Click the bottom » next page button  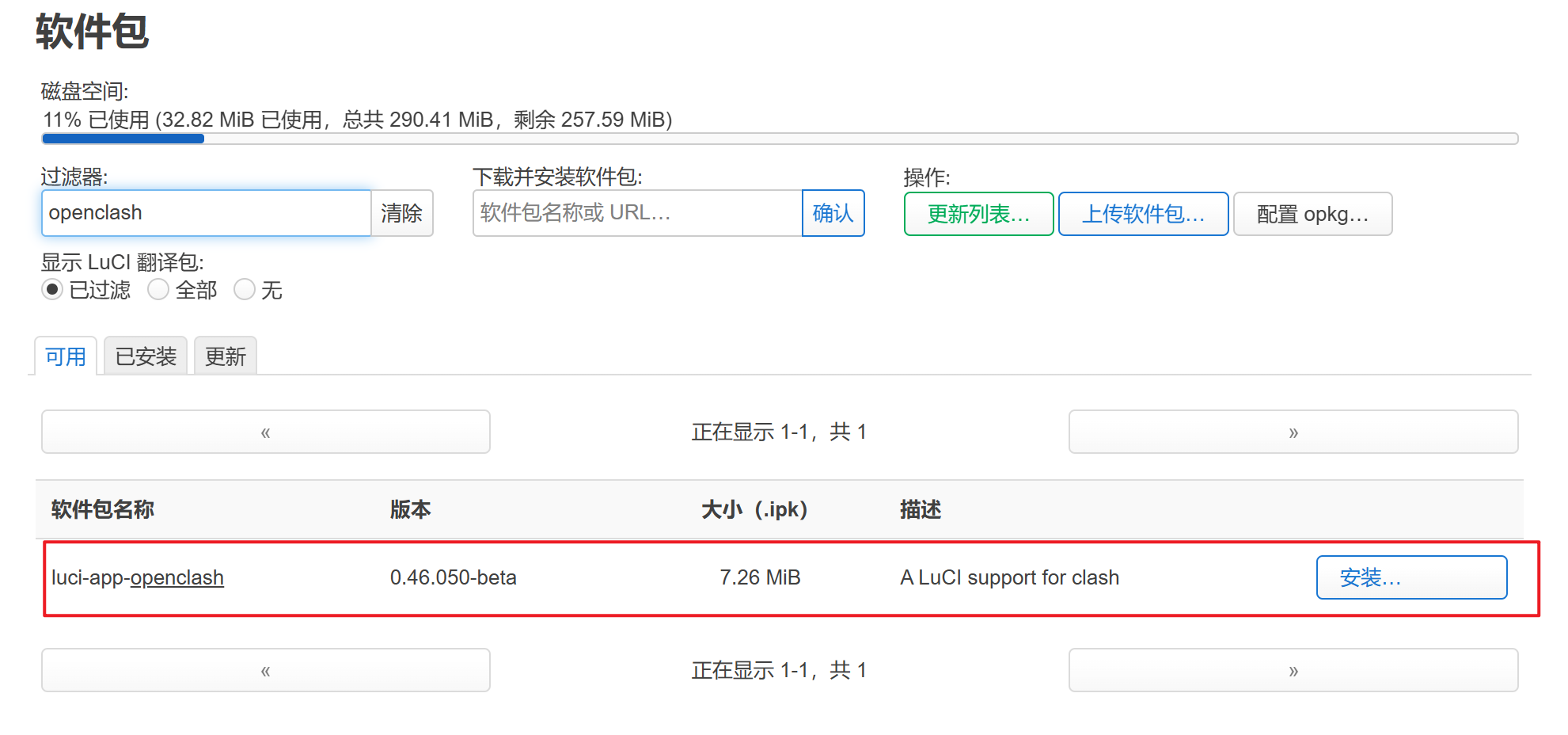[1293, 670]
